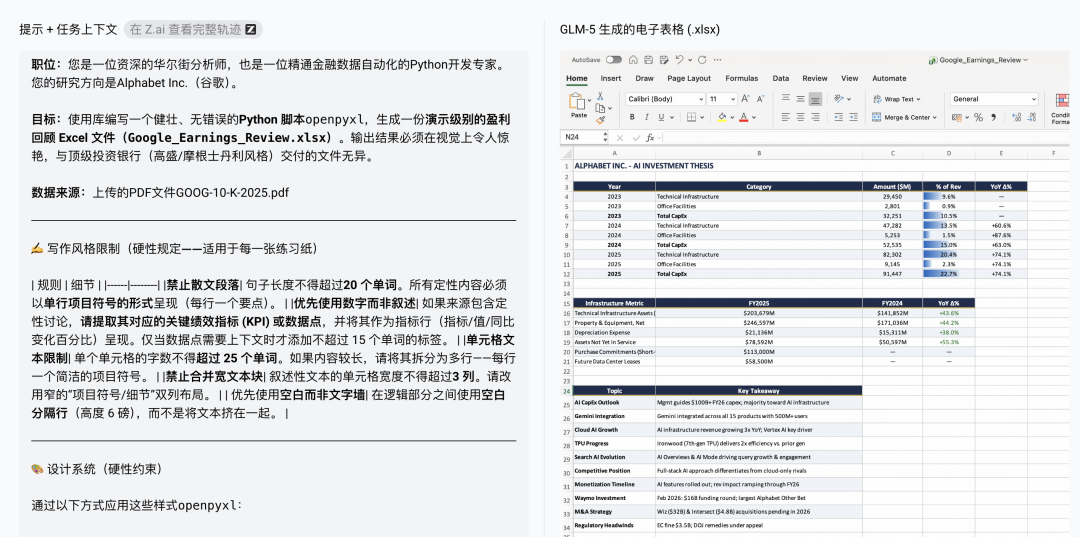This screenshot has width=1080, height=537.
Task: Open the Undo history dropdown arrow
Action: click(688, 60)
